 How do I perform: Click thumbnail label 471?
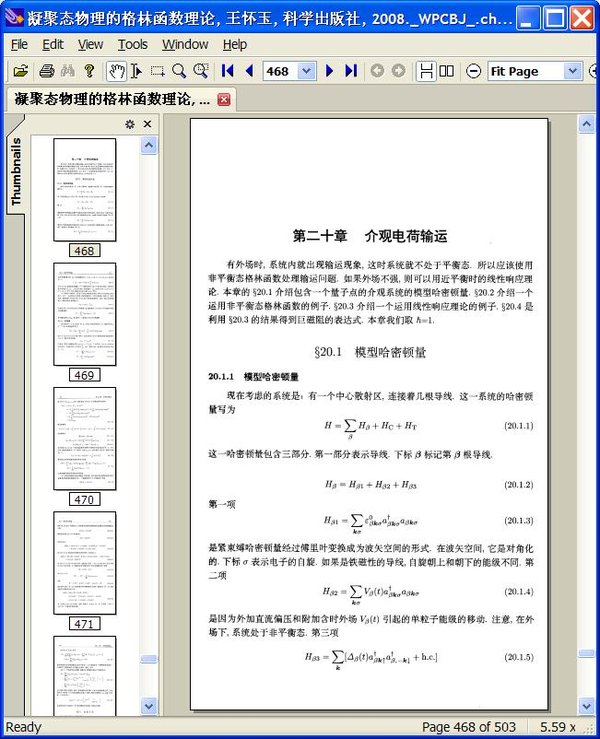(x=84, y=624)
